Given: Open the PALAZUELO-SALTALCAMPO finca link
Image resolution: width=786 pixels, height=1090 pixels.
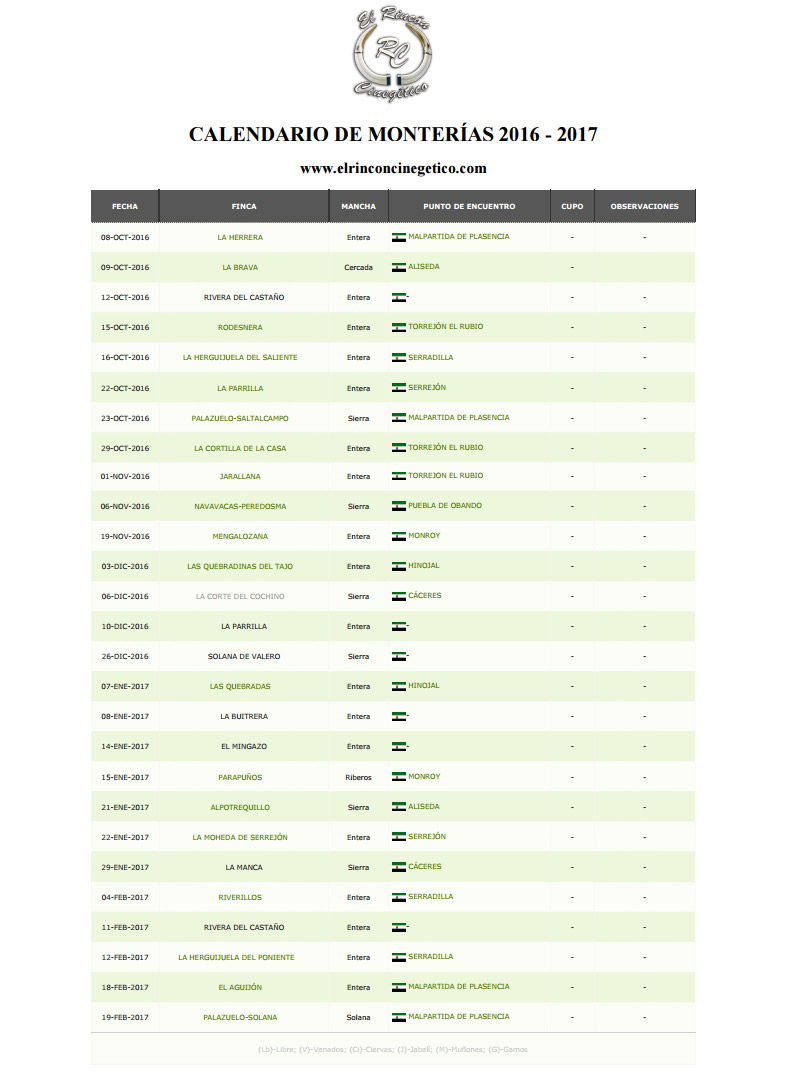Looking at the screenshot, I should tap(240, 418).
